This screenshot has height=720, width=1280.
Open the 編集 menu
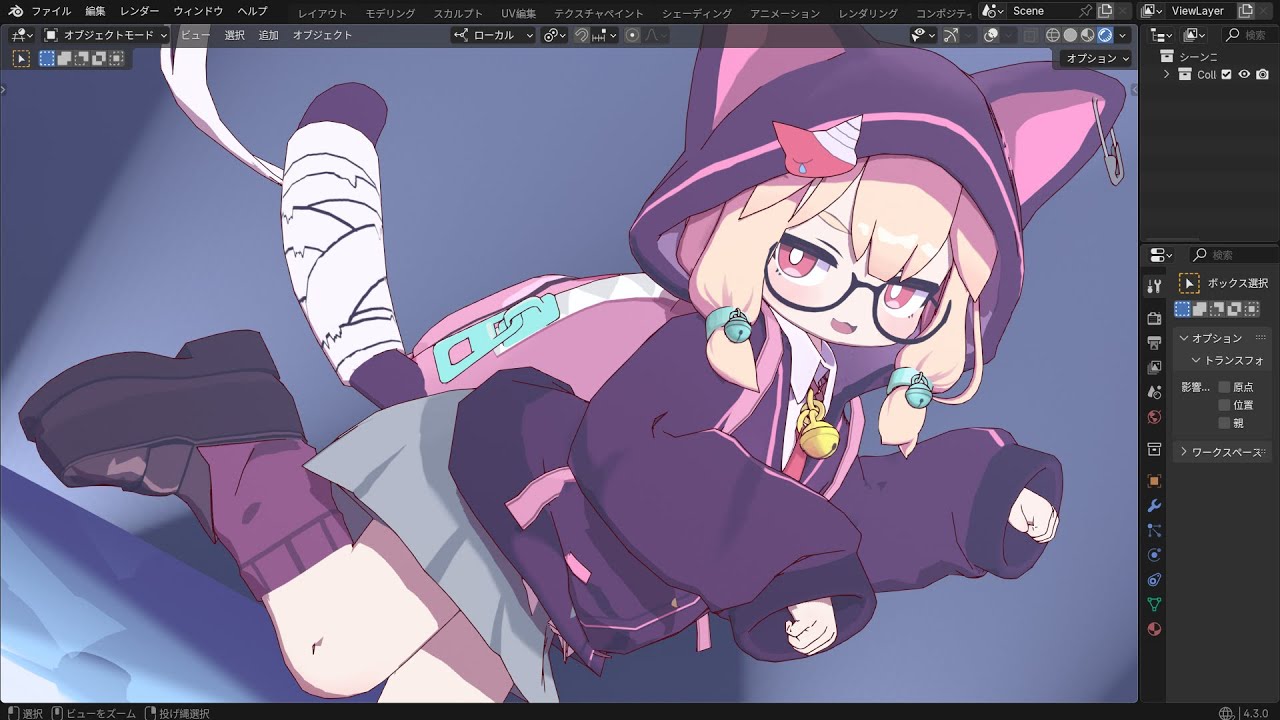pyautogui.click(x=95, y=11)
